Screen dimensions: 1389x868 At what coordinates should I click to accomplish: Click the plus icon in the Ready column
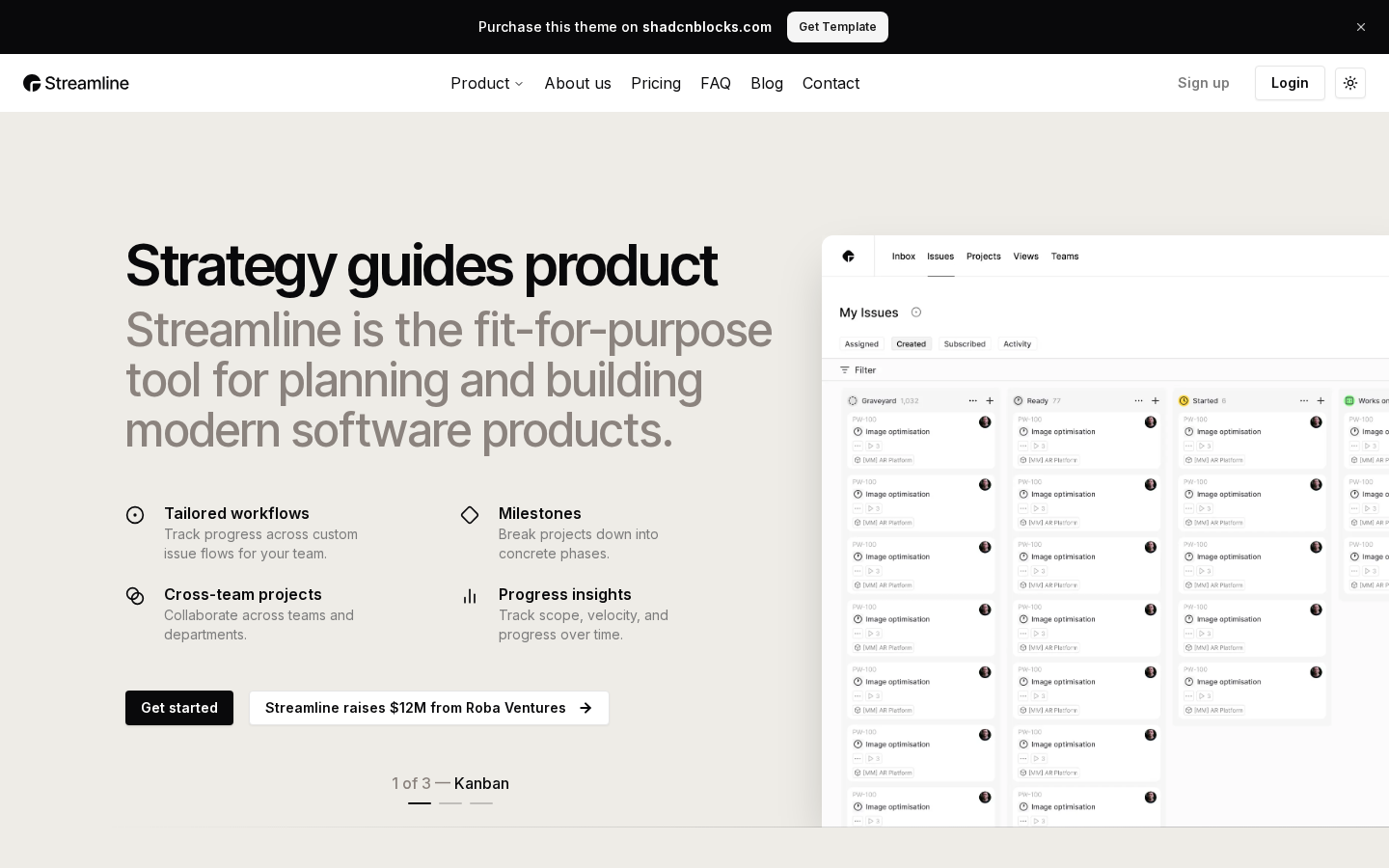click(1156, 401)
